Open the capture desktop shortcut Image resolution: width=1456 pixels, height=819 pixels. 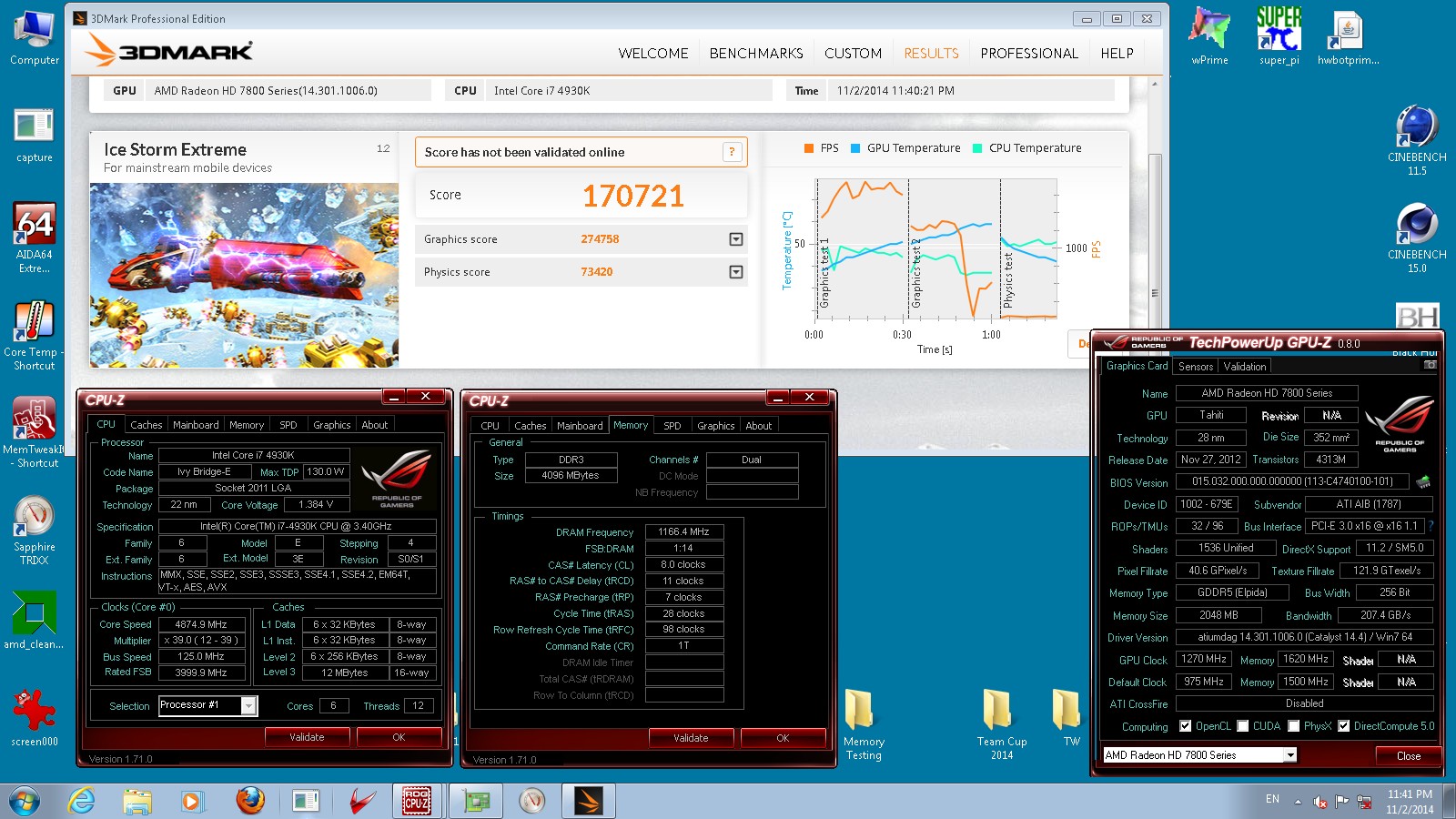click(x=35, y=135)
